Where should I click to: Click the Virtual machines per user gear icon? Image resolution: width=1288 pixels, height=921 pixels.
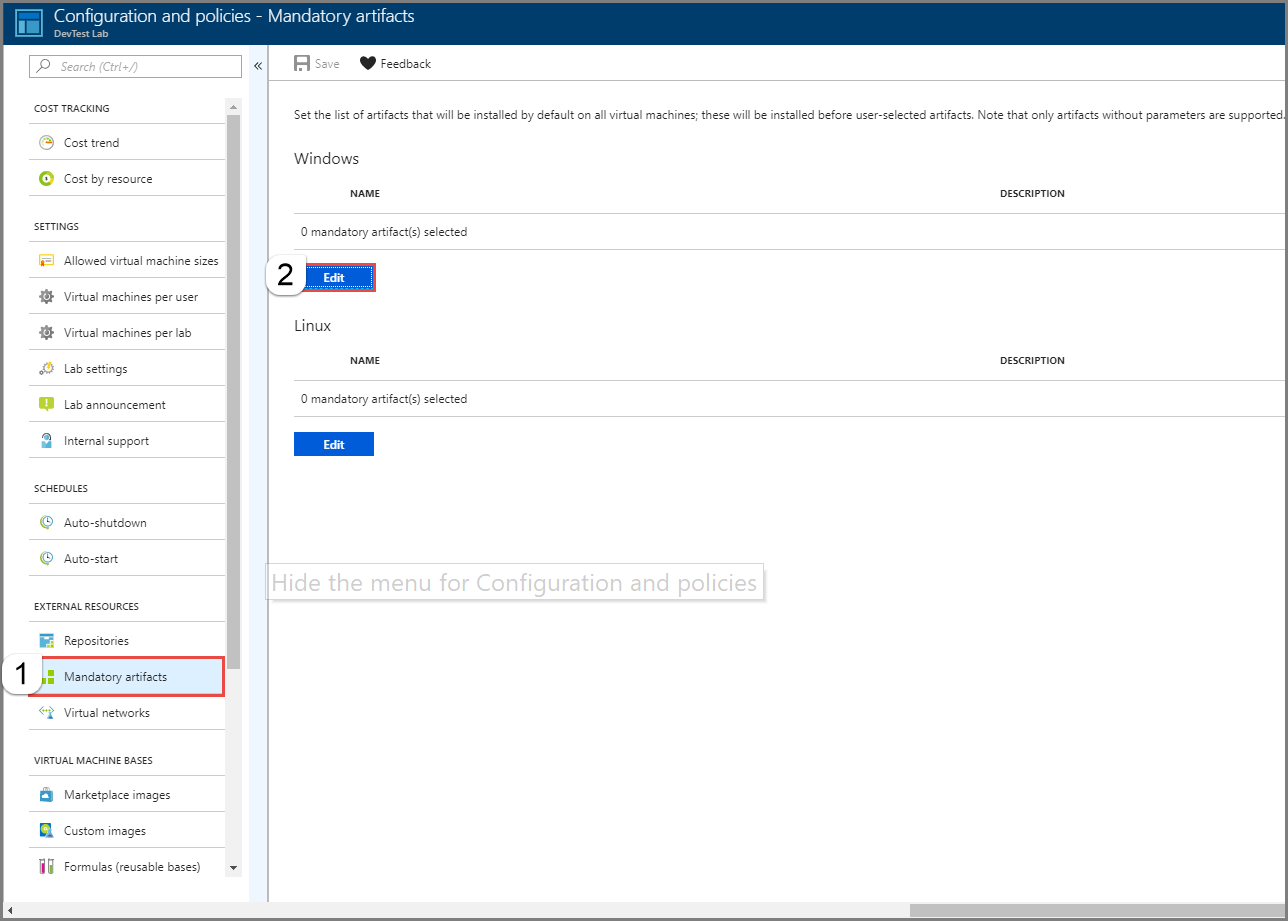click(x=46, y=297)
